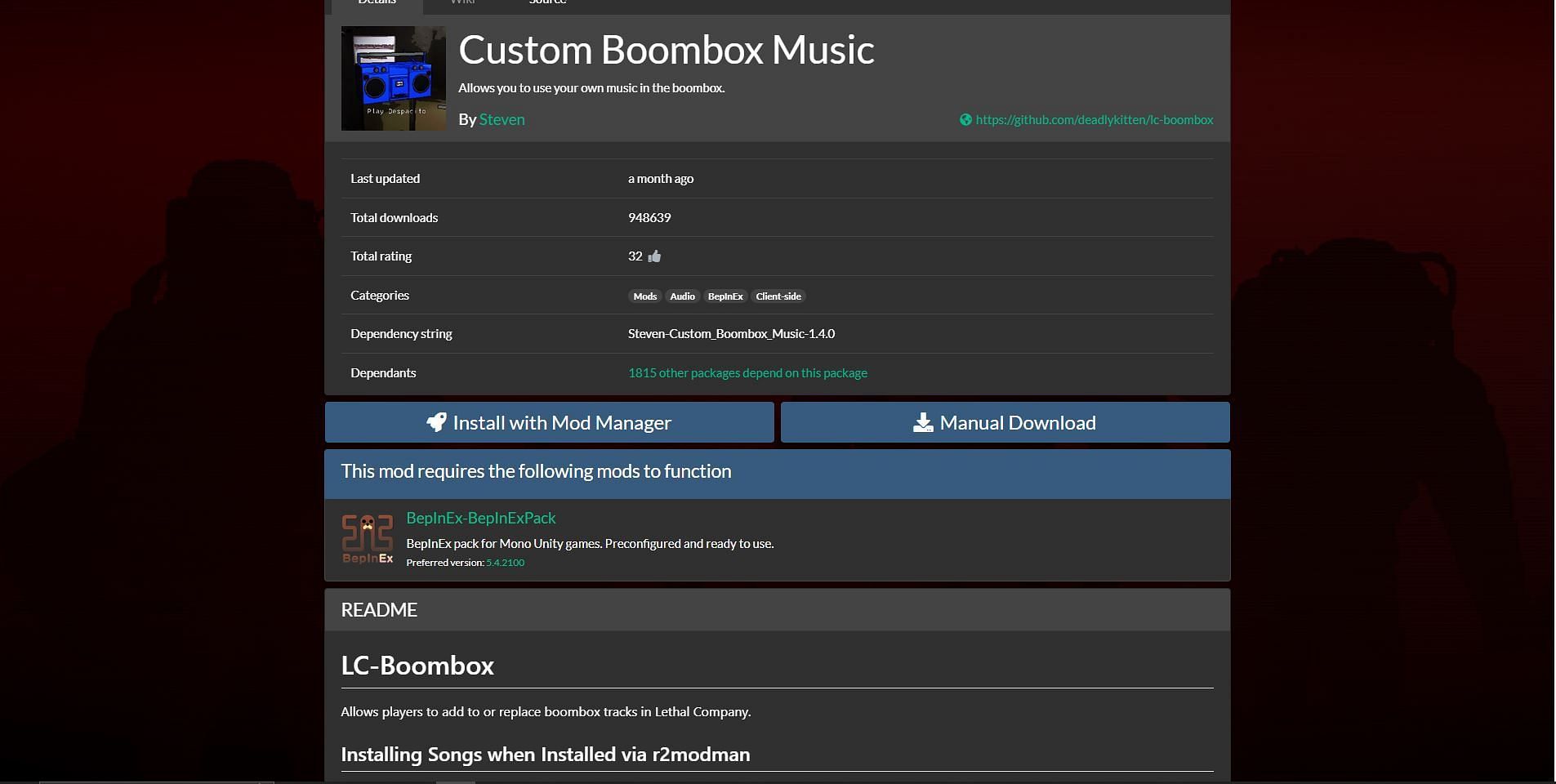Click the 'Allows you to use your own music' description

coord(591,88)
